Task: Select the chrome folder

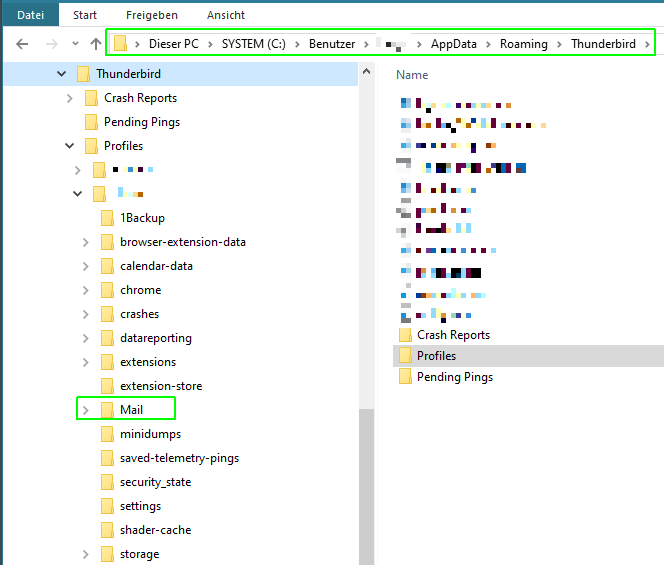Action: 141,290
